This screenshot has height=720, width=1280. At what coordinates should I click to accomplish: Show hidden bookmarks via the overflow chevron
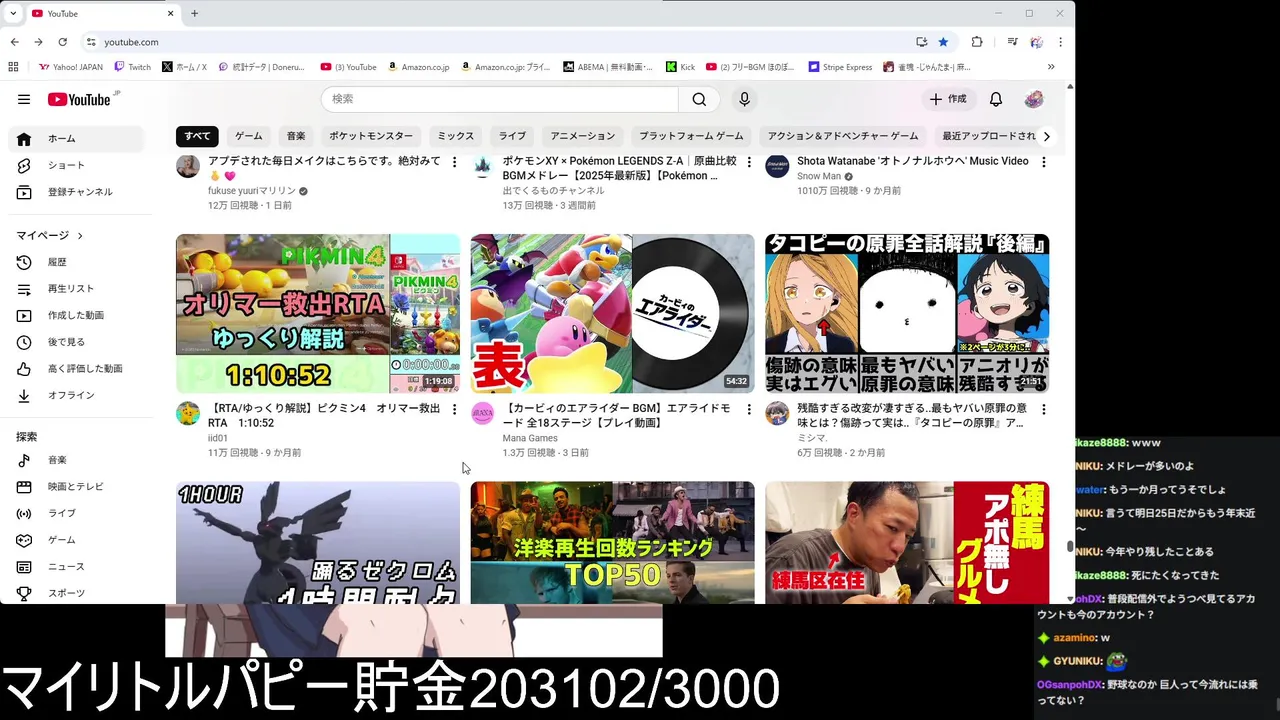[x=1051, y=67]
